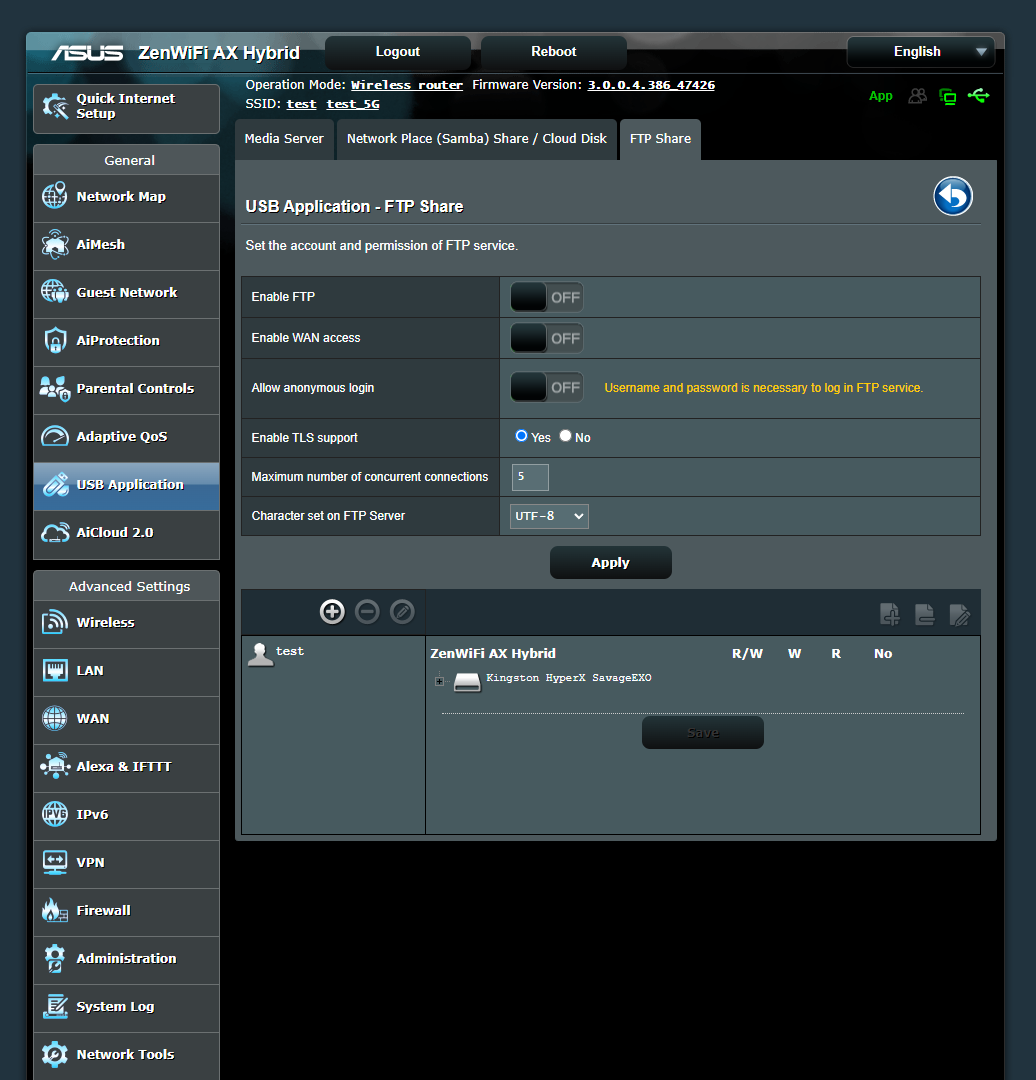Open the Character set UTF-8 dropdown
The width and height of the screenshot is (1036, 1080).
click(x=548, y=515)
